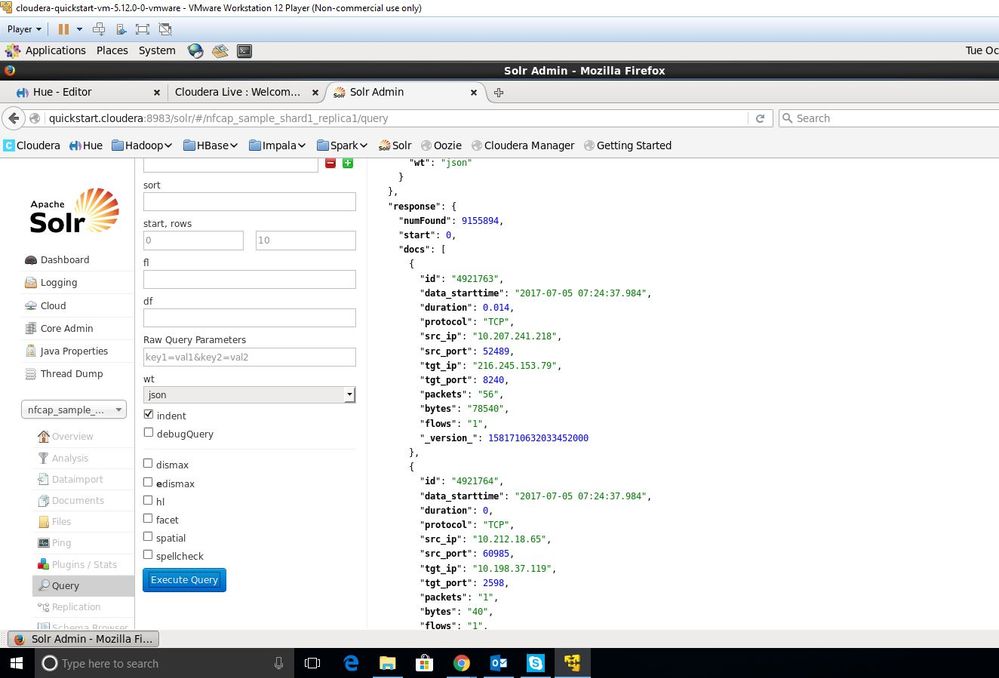Pause the virtual machine in VMware toolbar
This screenshot has height=678, width=999.
tap(64, 29)
